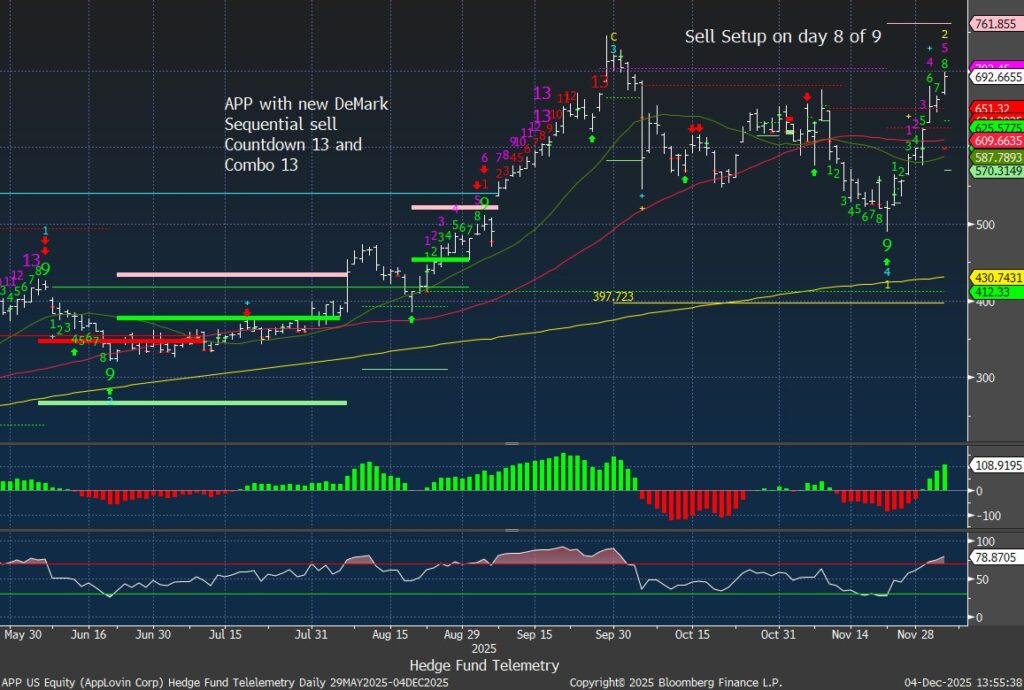Click the yellow C marker at the September peak
Image resolution: width=1024 pixels, height=690 pixels.
(614, 37)
